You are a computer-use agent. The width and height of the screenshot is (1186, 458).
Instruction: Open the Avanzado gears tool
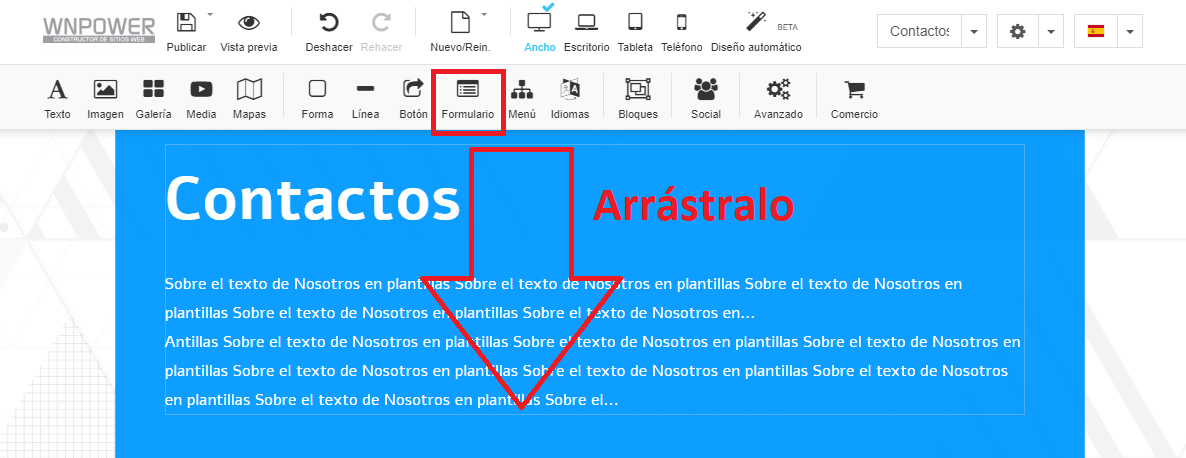(778, 98)
